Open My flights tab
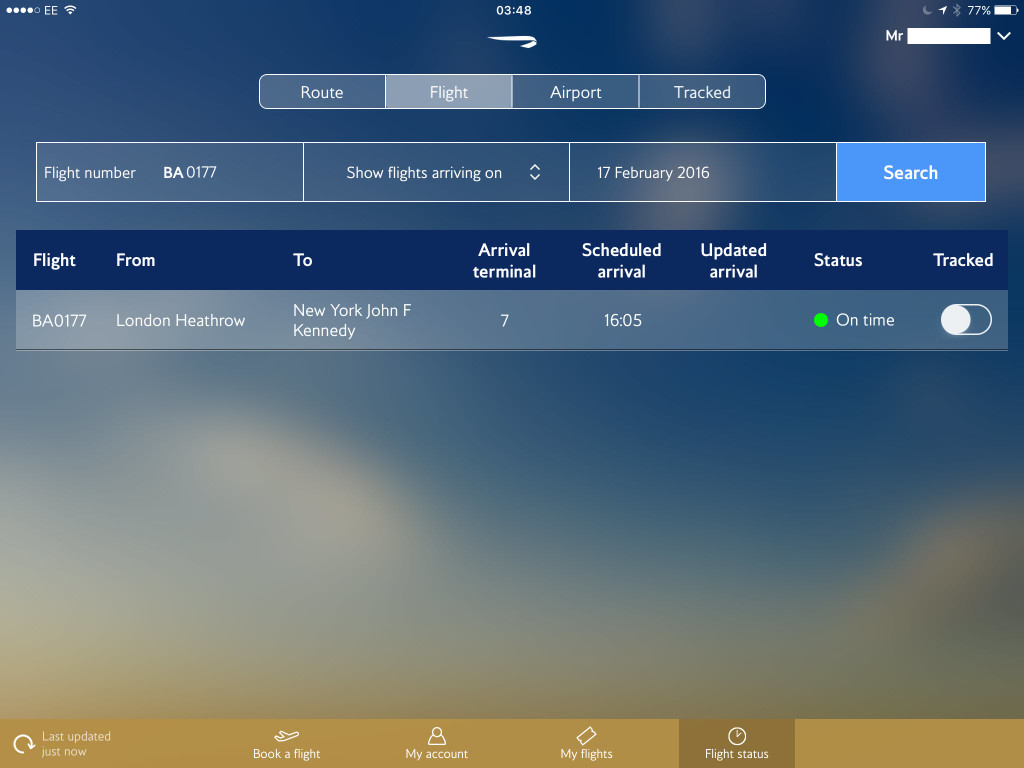This screenshot has width=1024, height=768. pyautogui.click(x=586, y=744)
